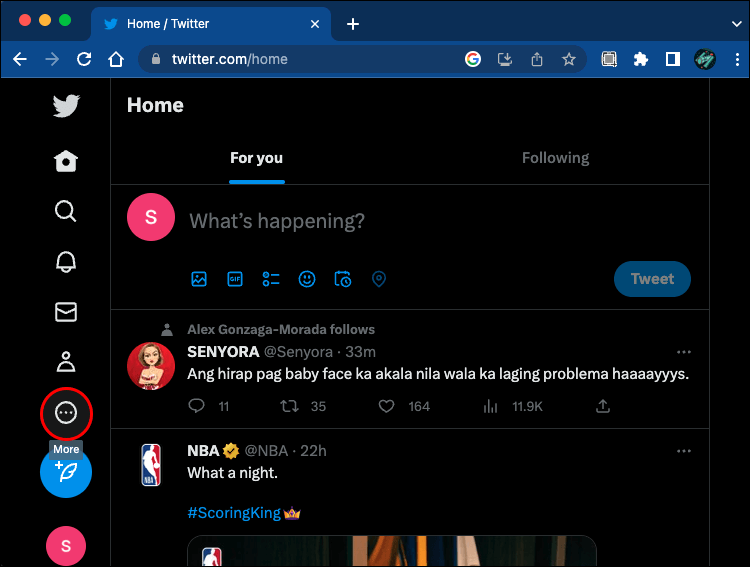Open the Extensions puzzle icon

click(640, 59)
